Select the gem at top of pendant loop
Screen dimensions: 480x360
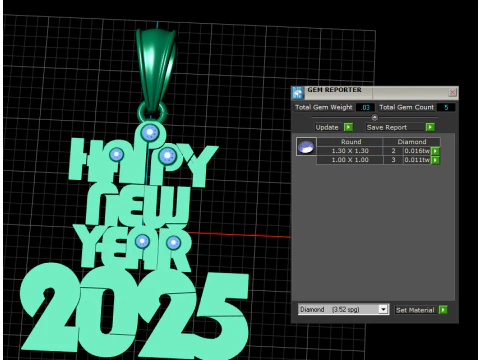pos(150,133)
